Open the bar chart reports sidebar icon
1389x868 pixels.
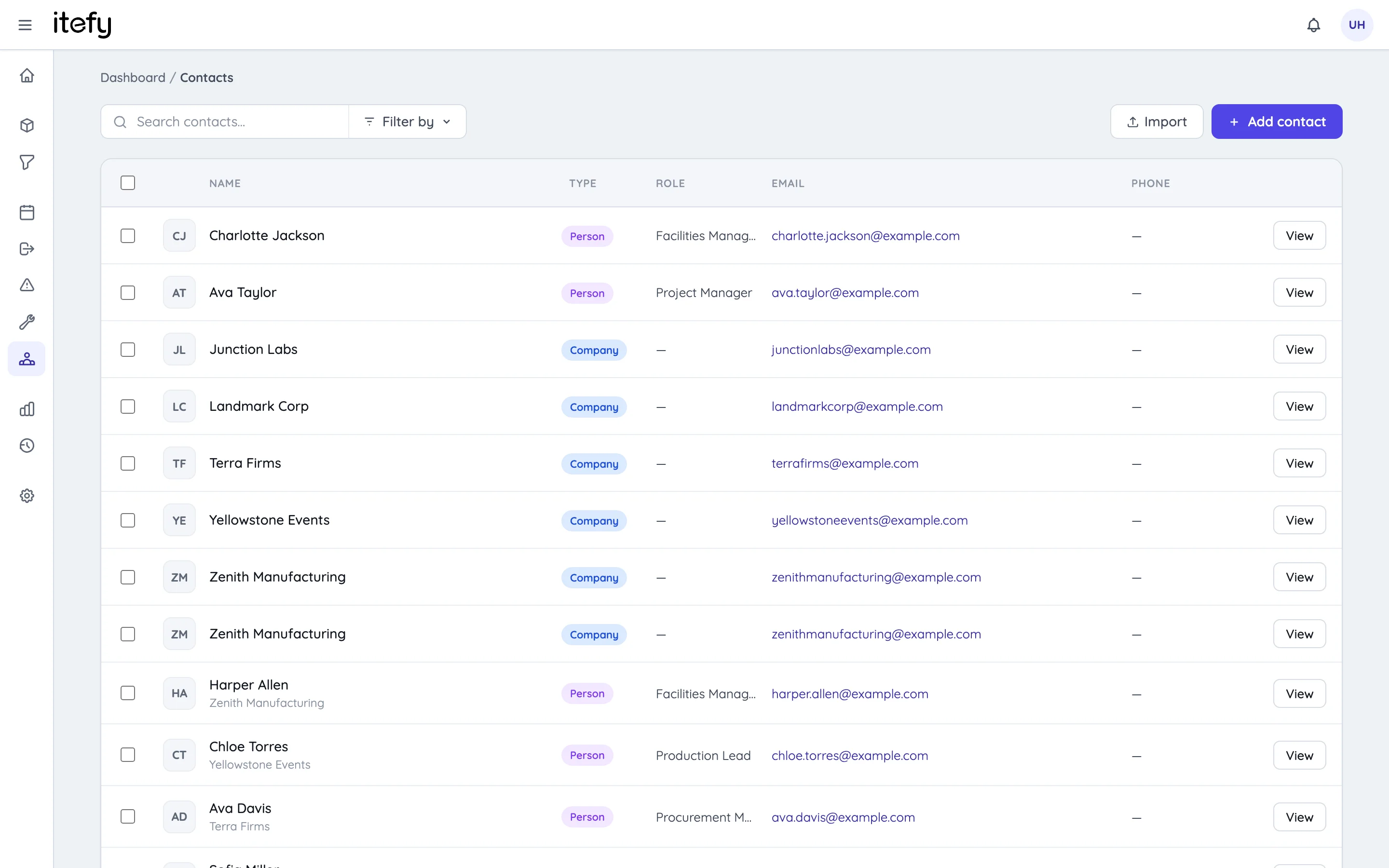point(27,409)
